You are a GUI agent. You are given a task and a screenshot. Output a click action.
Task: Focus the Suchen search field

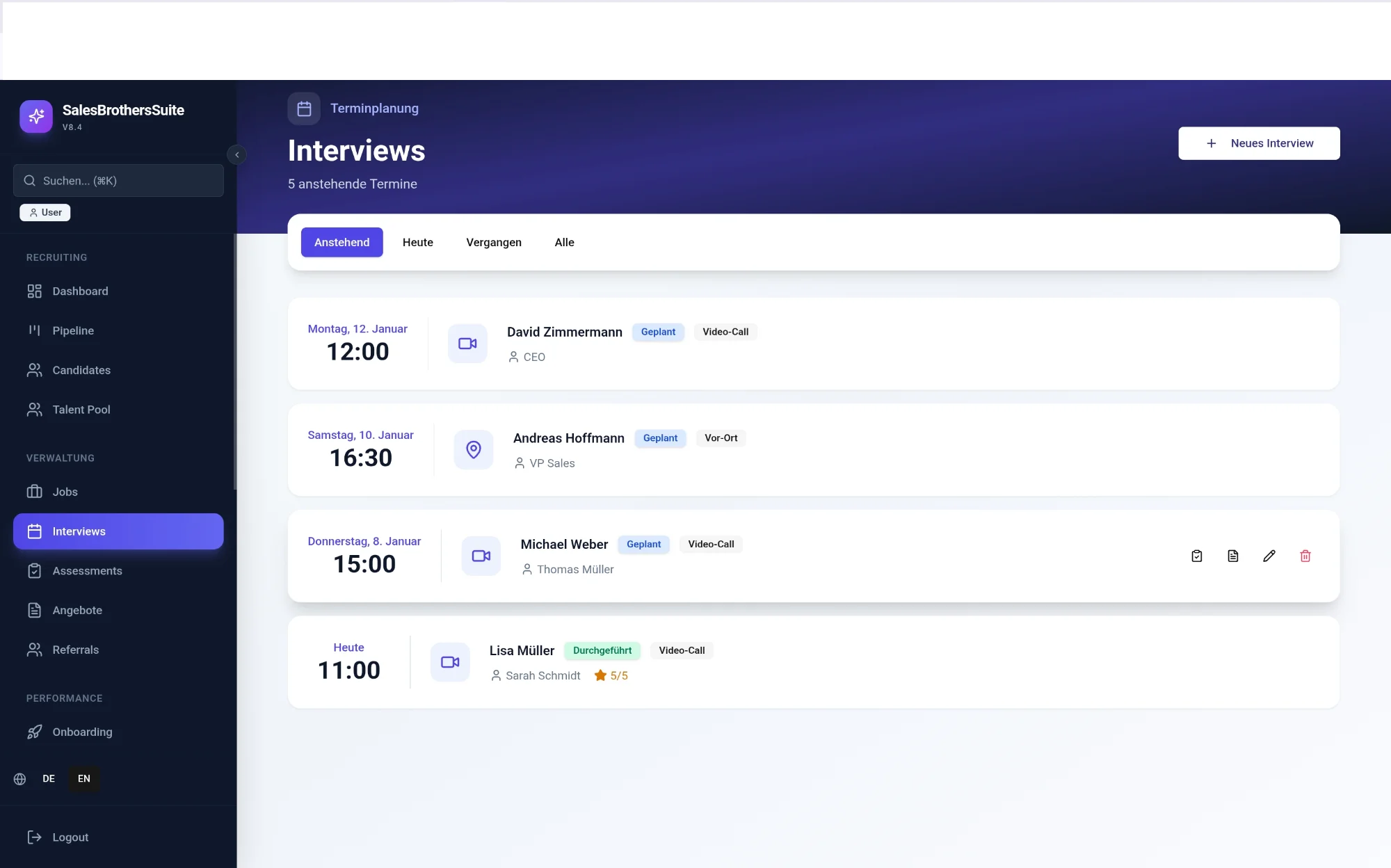pos(118,181)
